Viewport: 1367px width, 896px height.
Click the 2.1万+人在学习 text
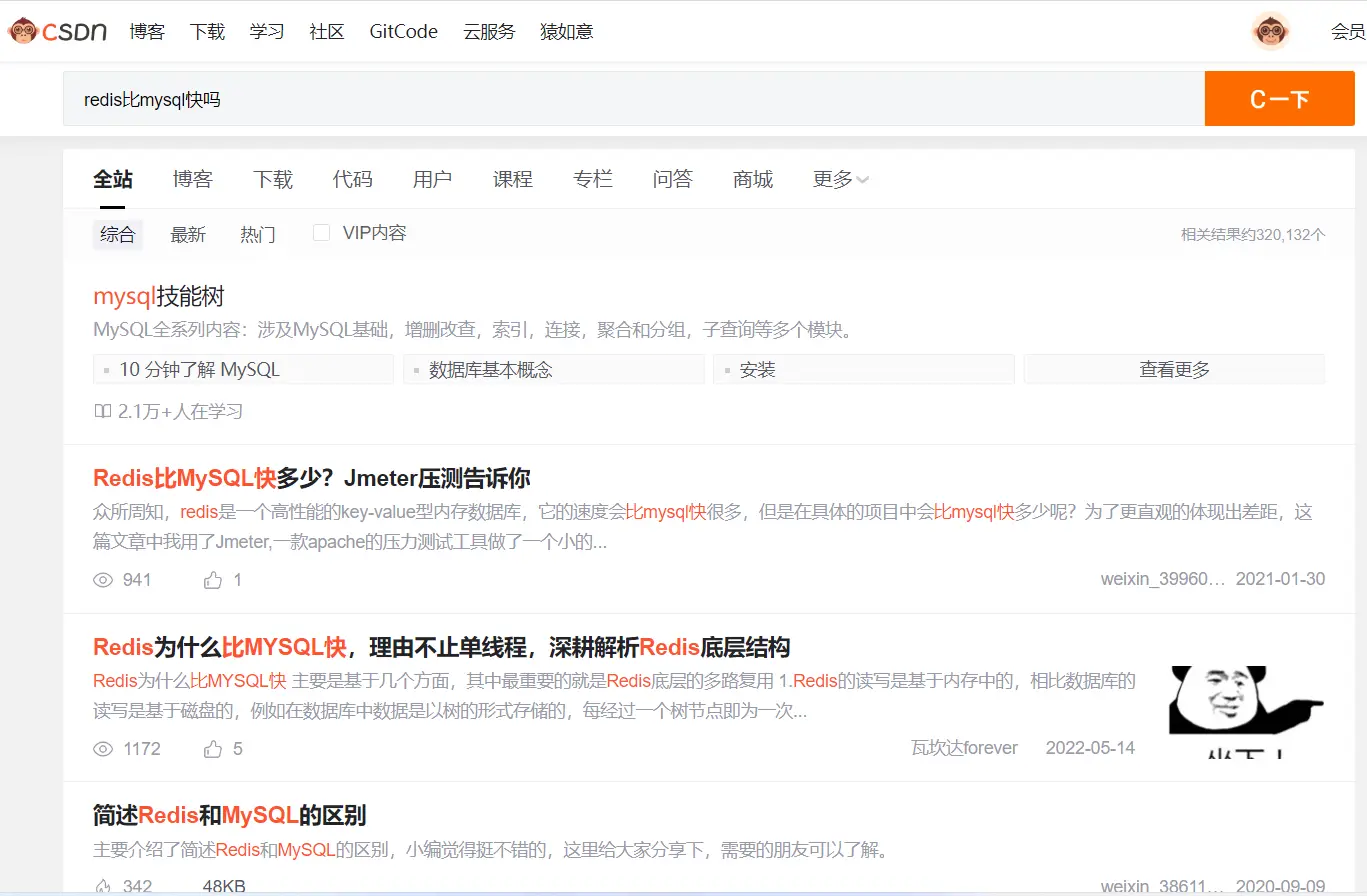click(180, 411)
